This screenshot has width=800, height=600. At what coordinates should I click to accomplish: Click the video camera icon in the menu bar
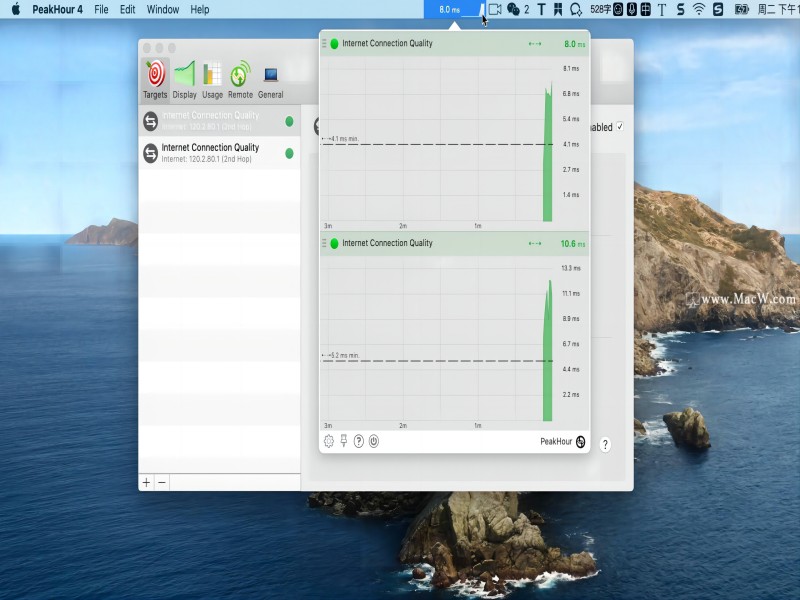coord(495,9)
